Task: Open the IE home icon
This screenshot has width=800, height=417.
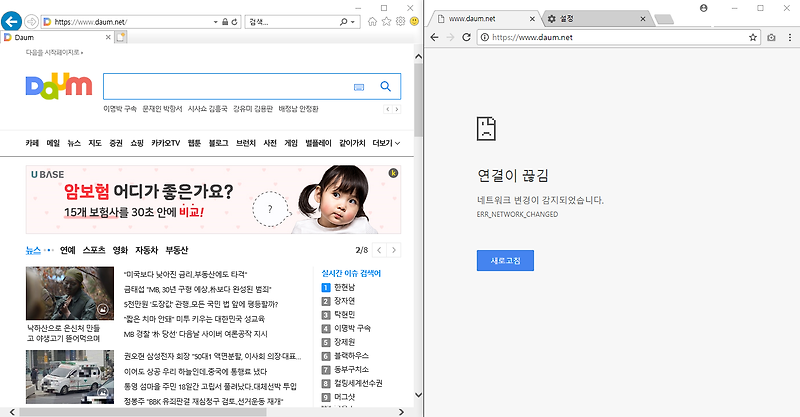Action: 372,21
